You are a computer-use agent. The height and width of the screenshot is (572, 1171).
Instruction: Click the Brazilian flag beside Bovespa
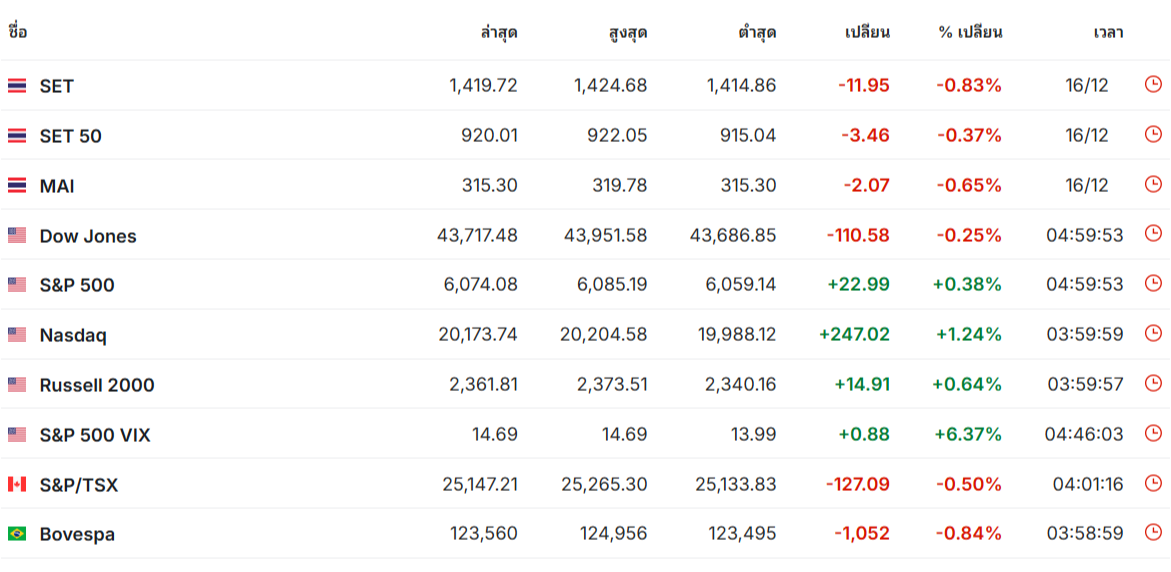[17, 534]
